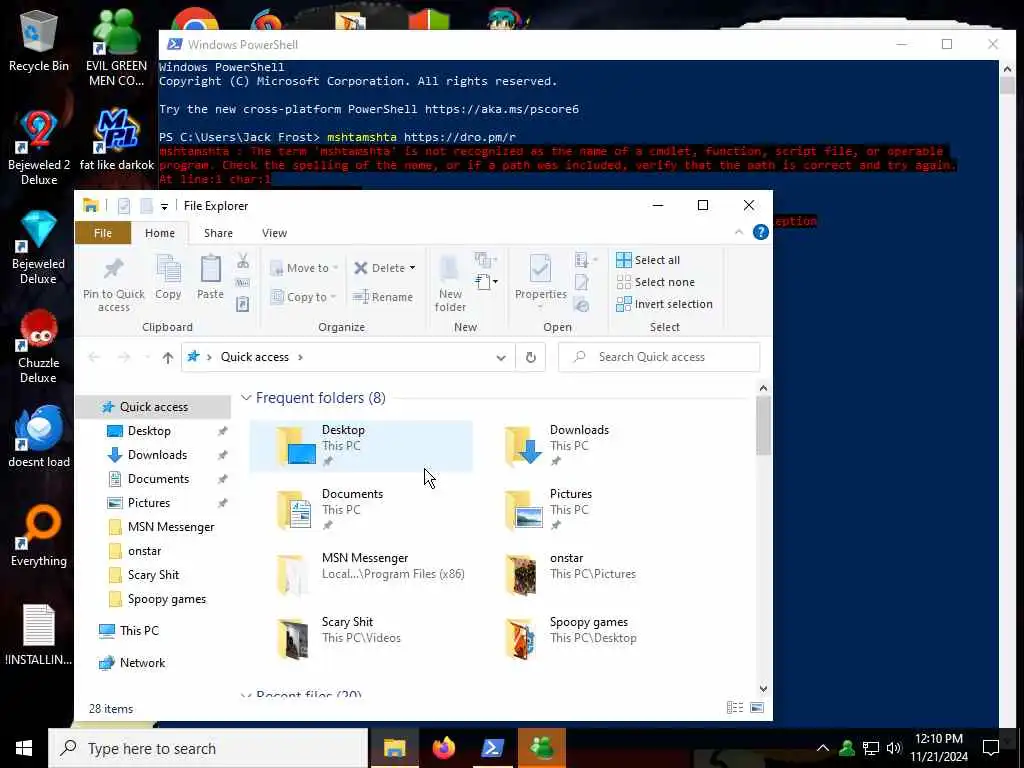Click the New folder icon
1024x768 pixels.
pyautogui.click(x=449, y=269)
